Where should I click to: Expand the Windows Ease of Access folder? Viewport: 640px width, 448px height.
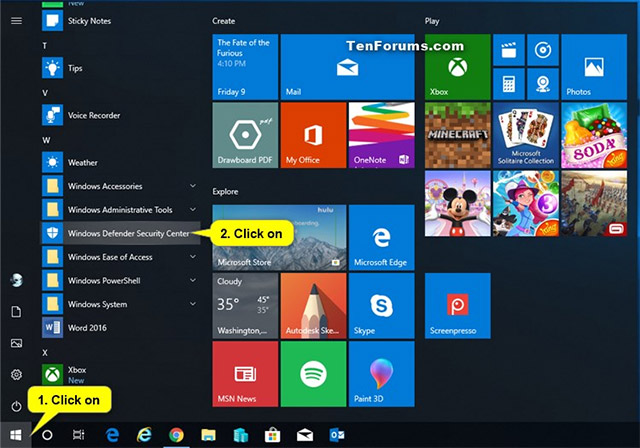click(x=120, y=257)
